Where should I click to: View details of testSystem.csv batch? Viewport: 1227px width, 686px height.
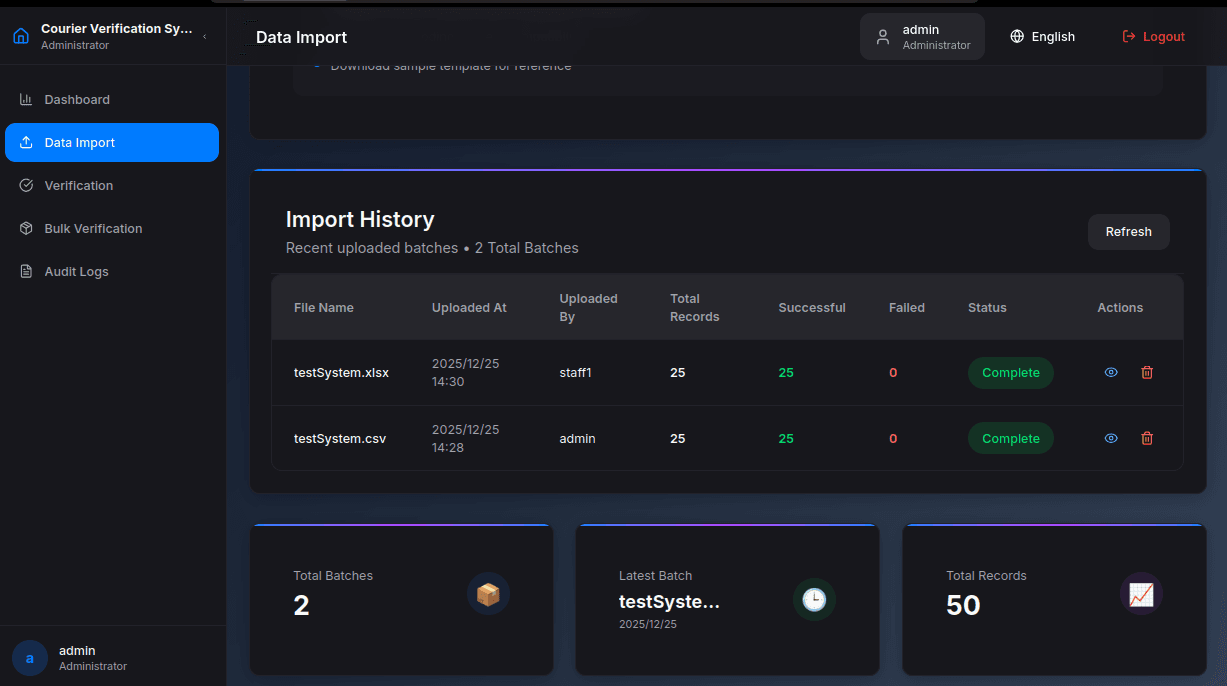point(1111,439)
